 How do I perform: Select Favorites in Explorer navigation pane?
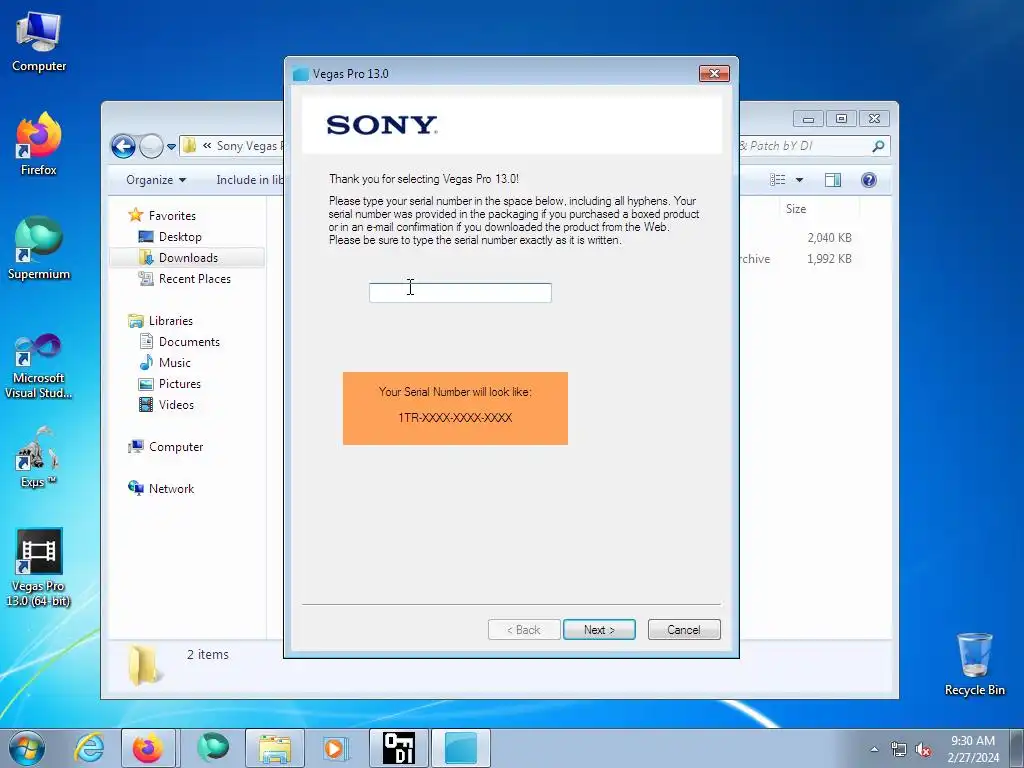172,216
